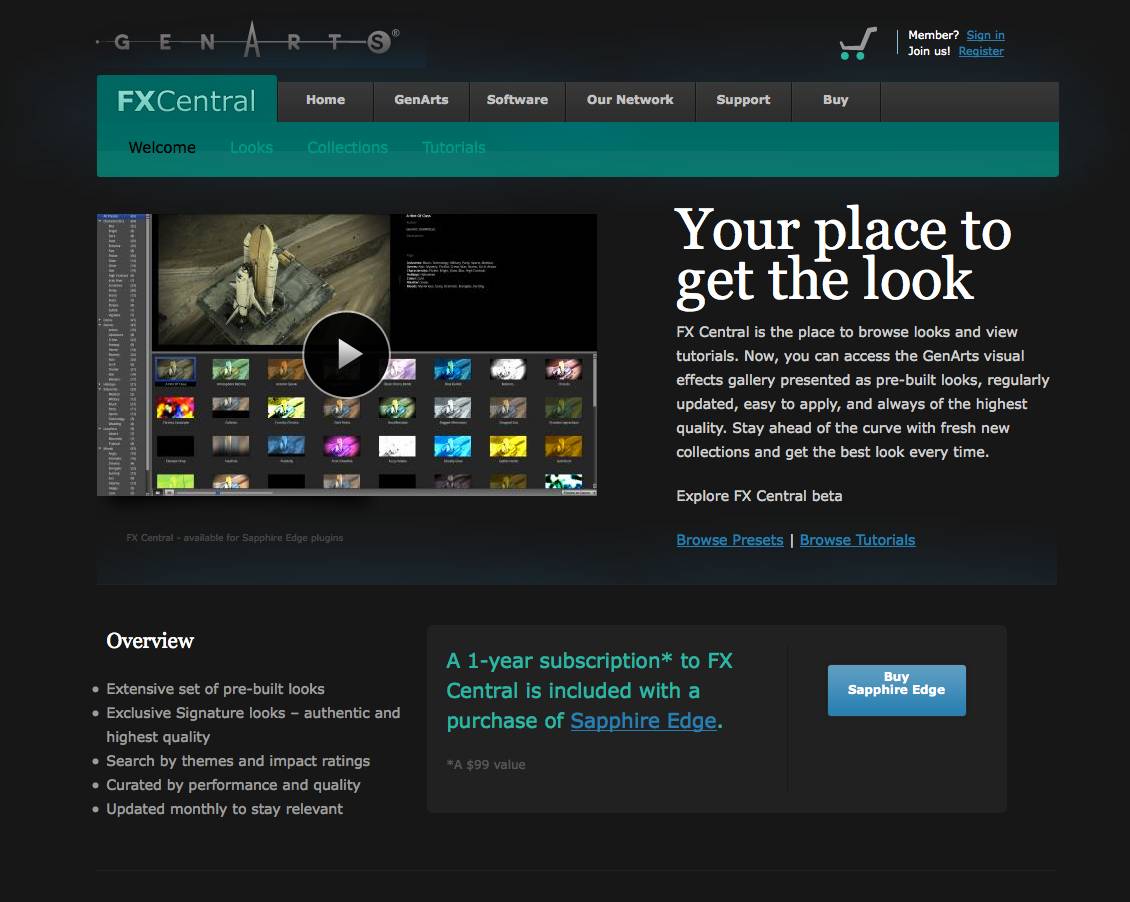Click the Browse Tutorials link
This screenshot has width=1130, height=902.
[x=857, y=540]
